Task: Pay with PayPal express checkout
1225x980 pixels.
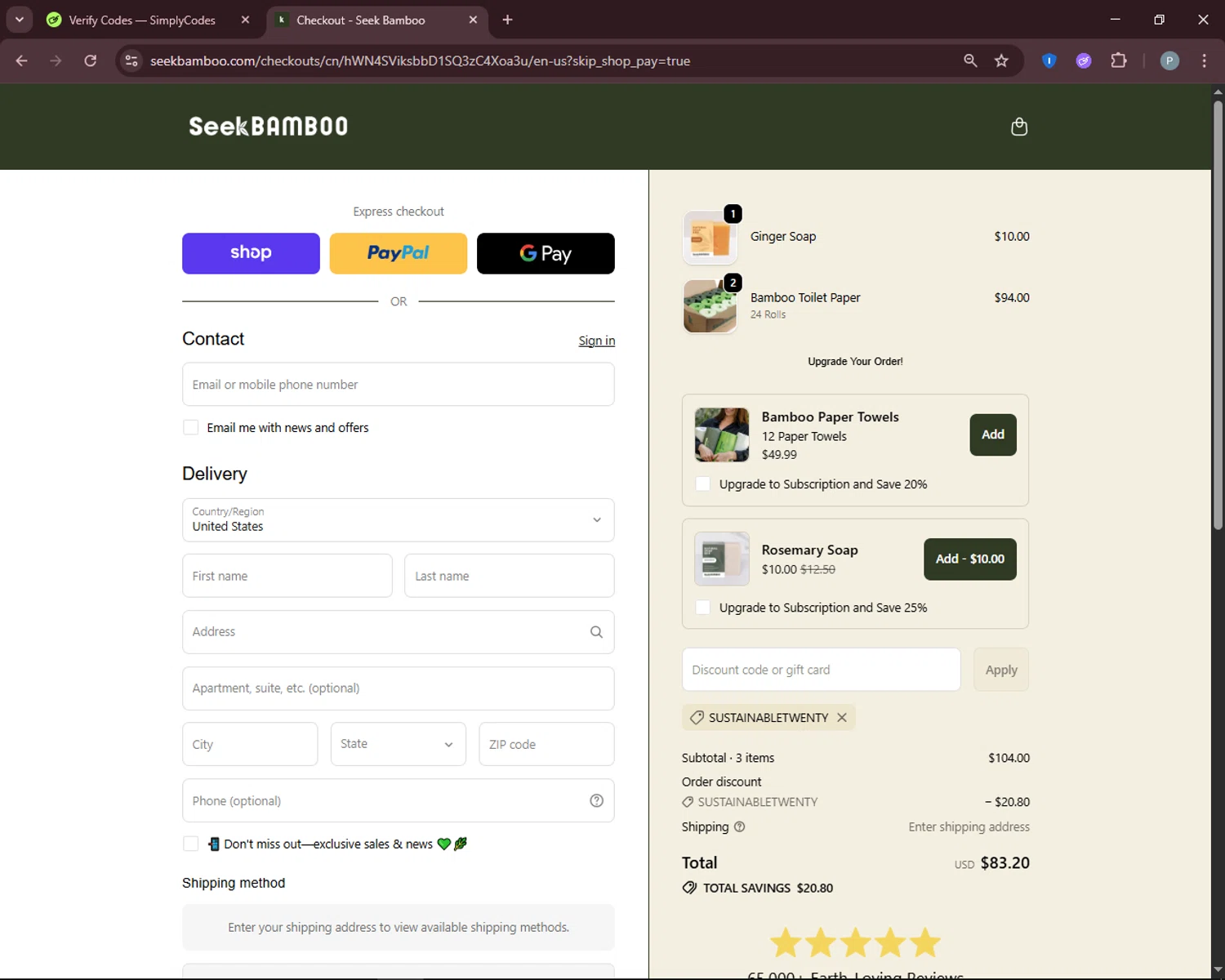Action: (399, 253)
